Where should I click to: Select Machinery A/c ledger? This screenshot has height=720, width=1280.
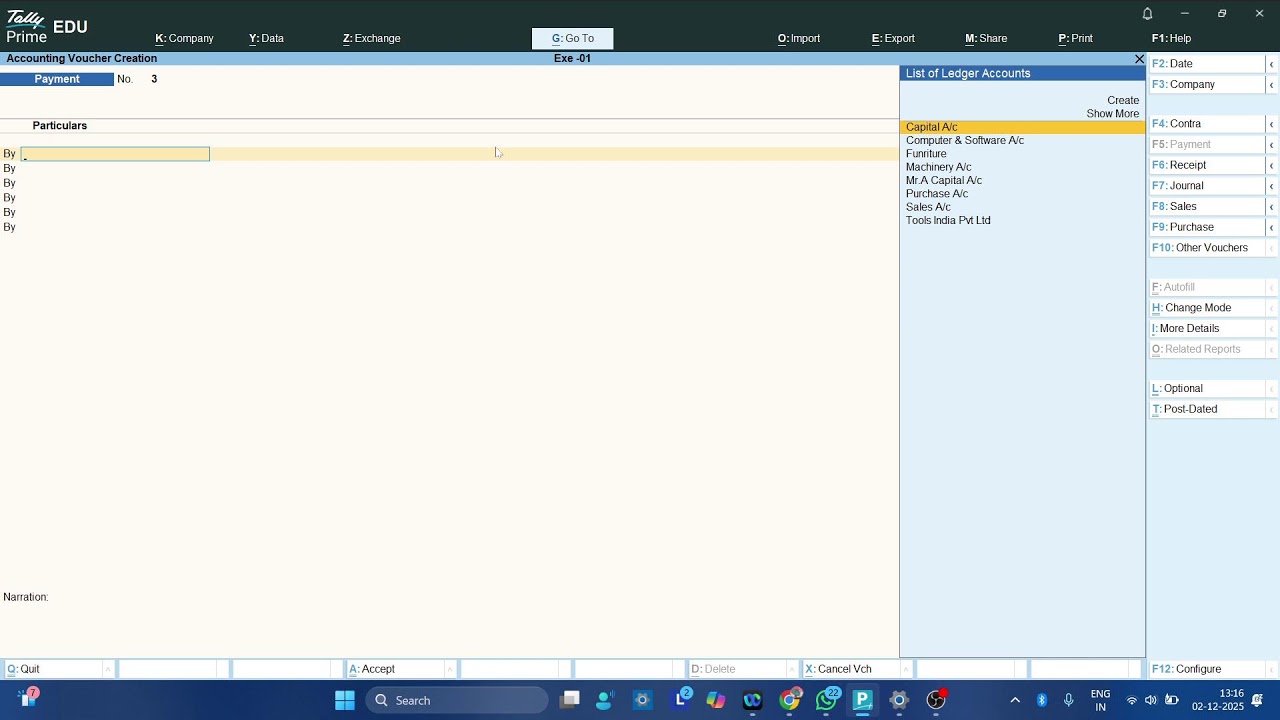[1022, 167]
